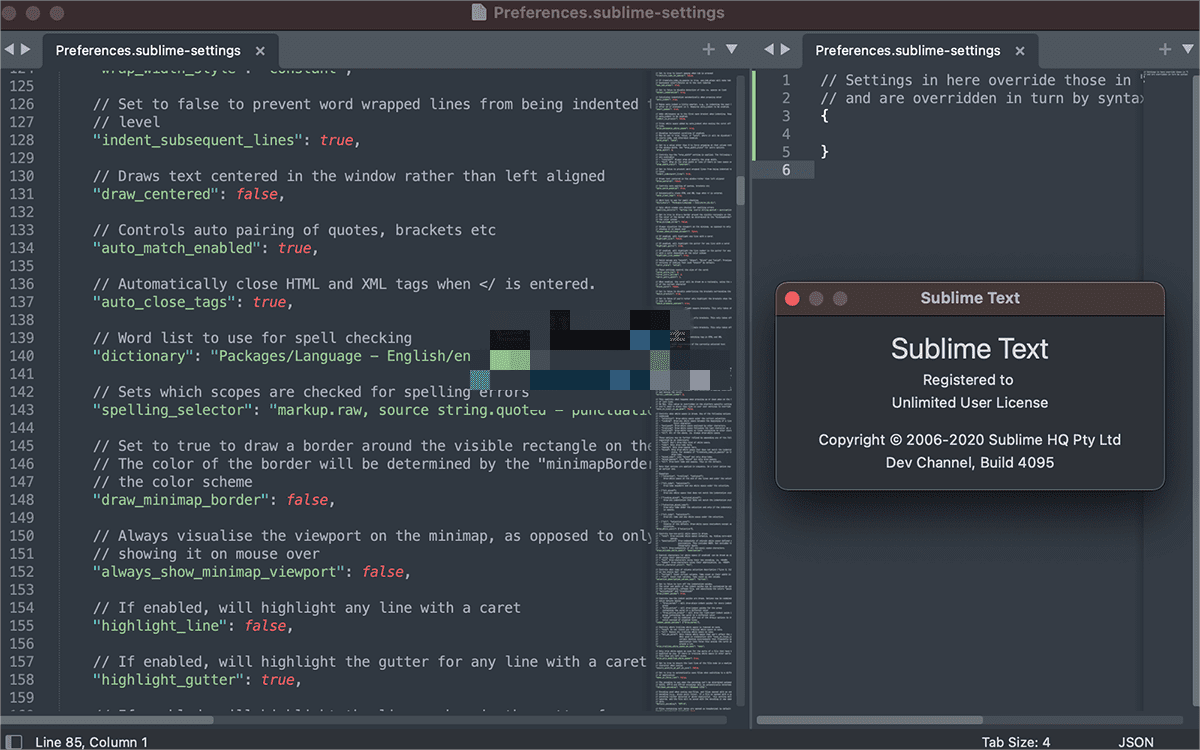Click the false value of always_show_minimap_viewport
The width and height of the screenshot is (1200, 750).
[384, 572]
